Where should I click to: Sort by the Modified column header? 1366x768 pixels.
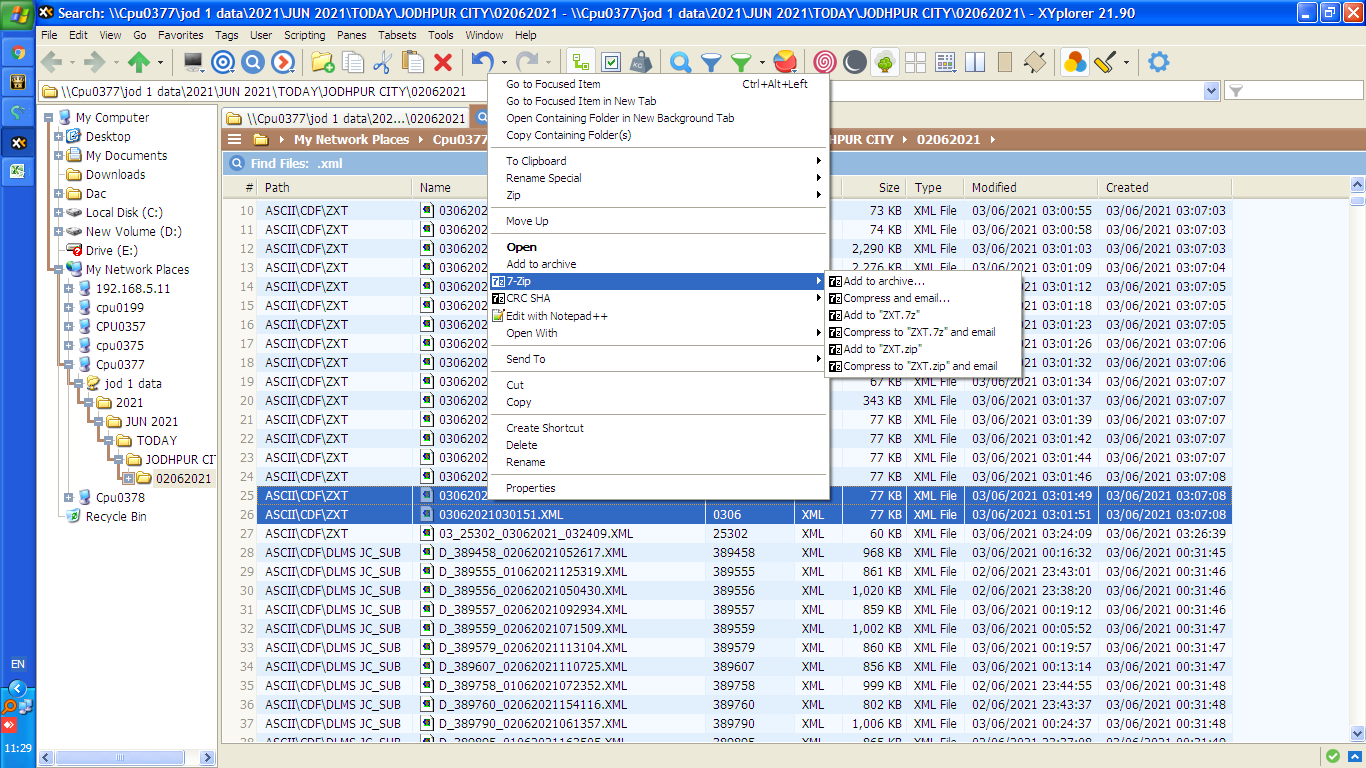coord(1032,188)
